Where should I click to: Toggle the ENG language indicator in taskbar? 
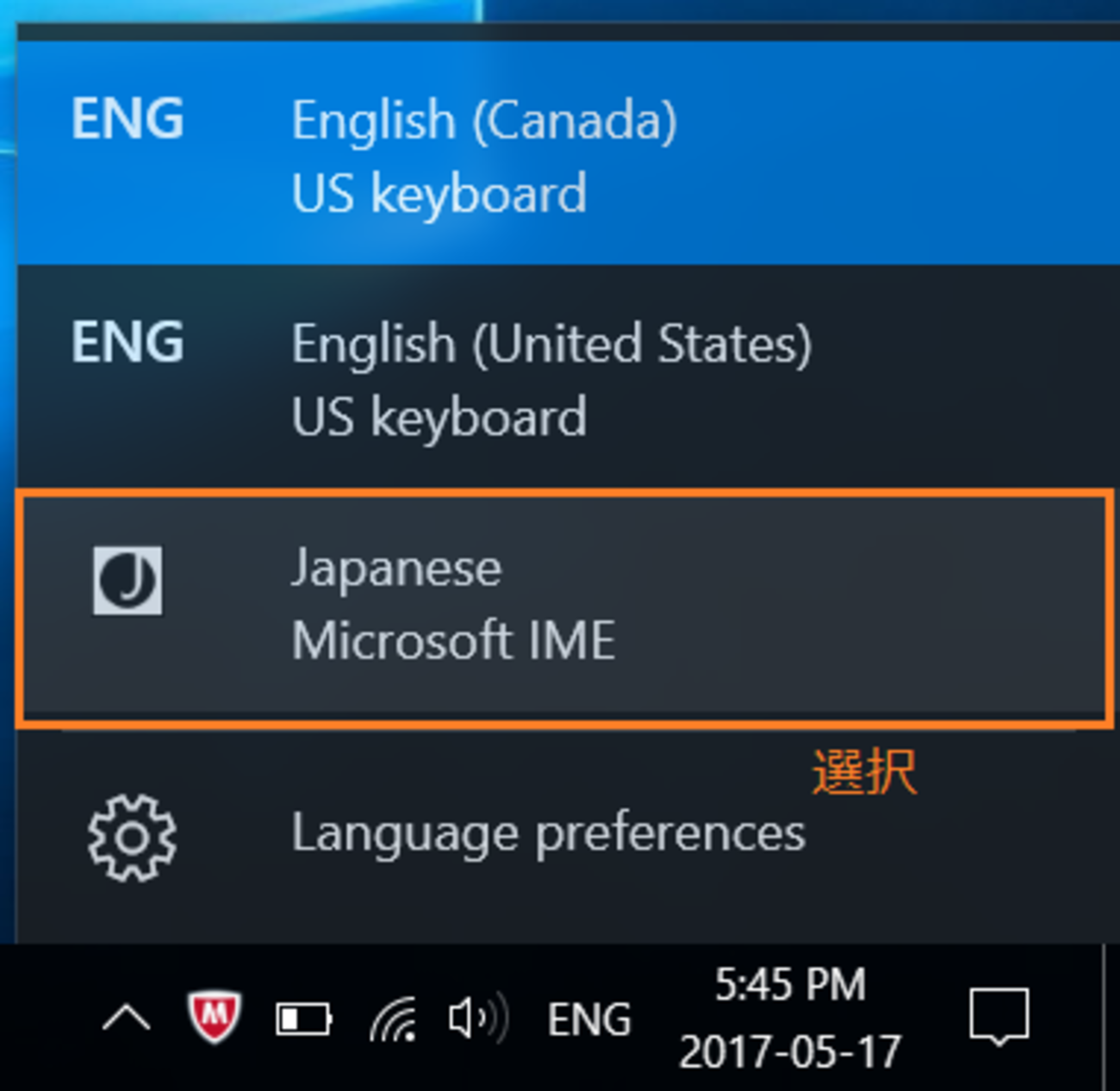[x=589, y=1019]
